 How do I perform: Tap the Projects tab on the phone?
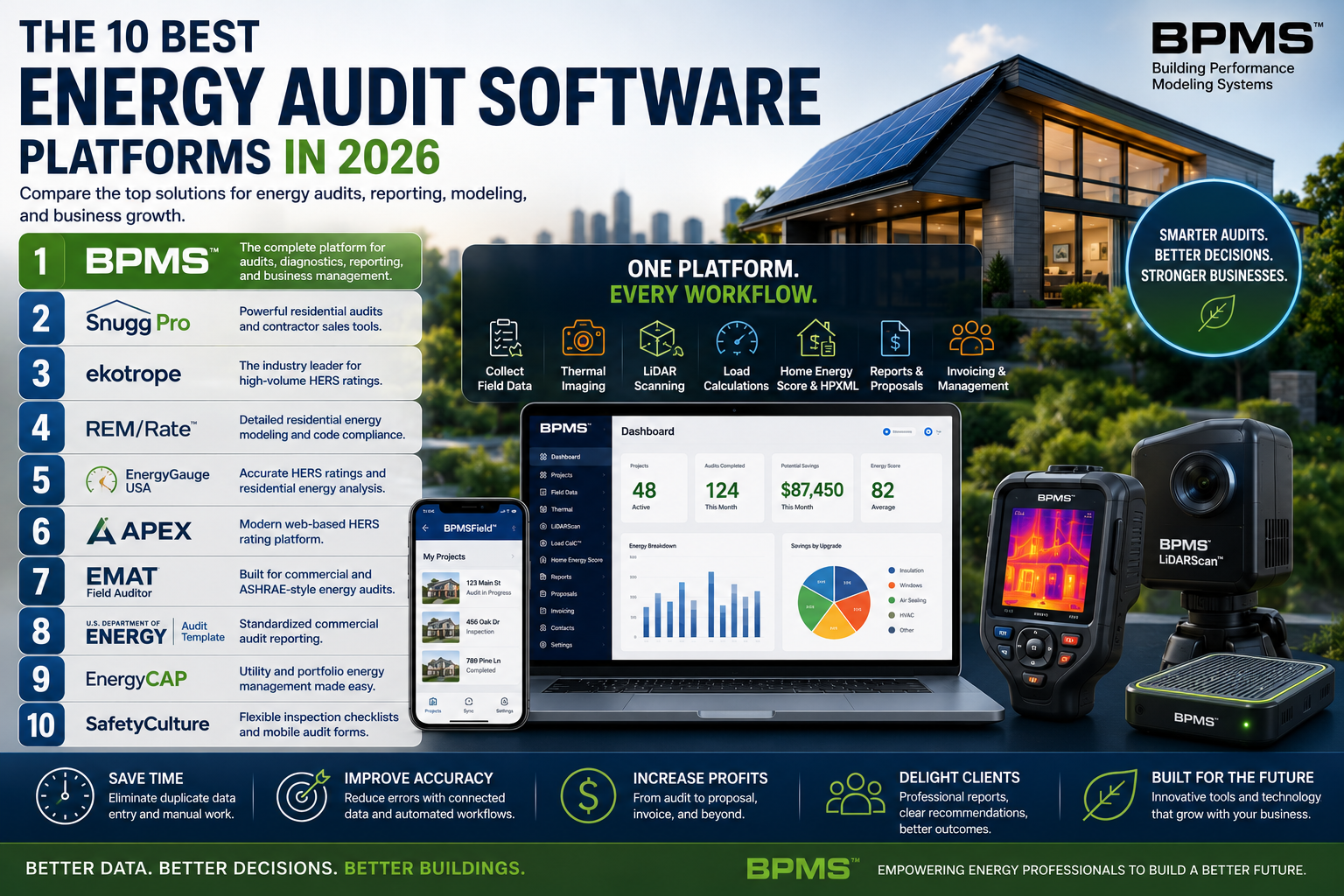(433, 705)
